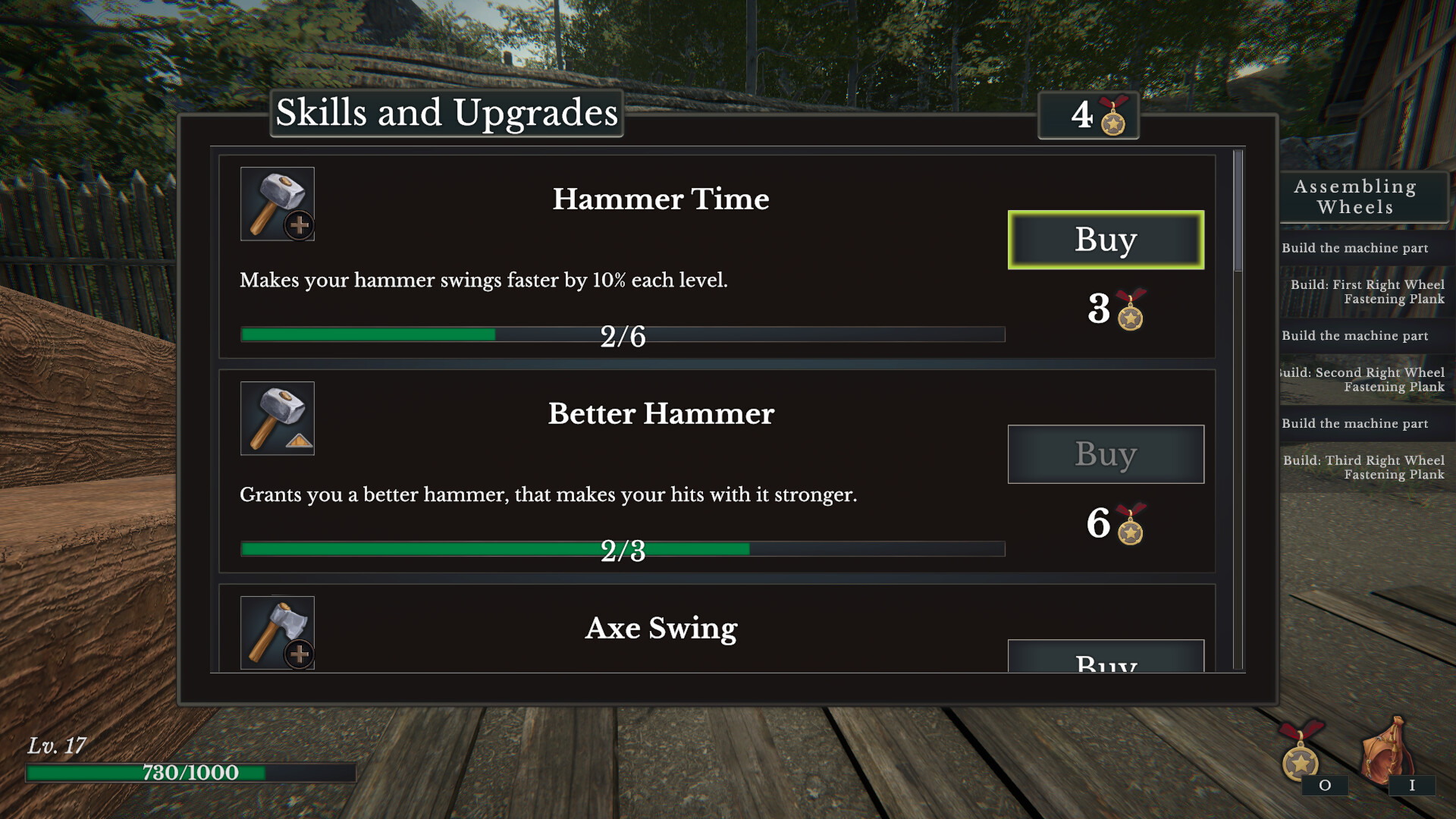Buy the Better Hammer upgrade

tap(1106, 453)
